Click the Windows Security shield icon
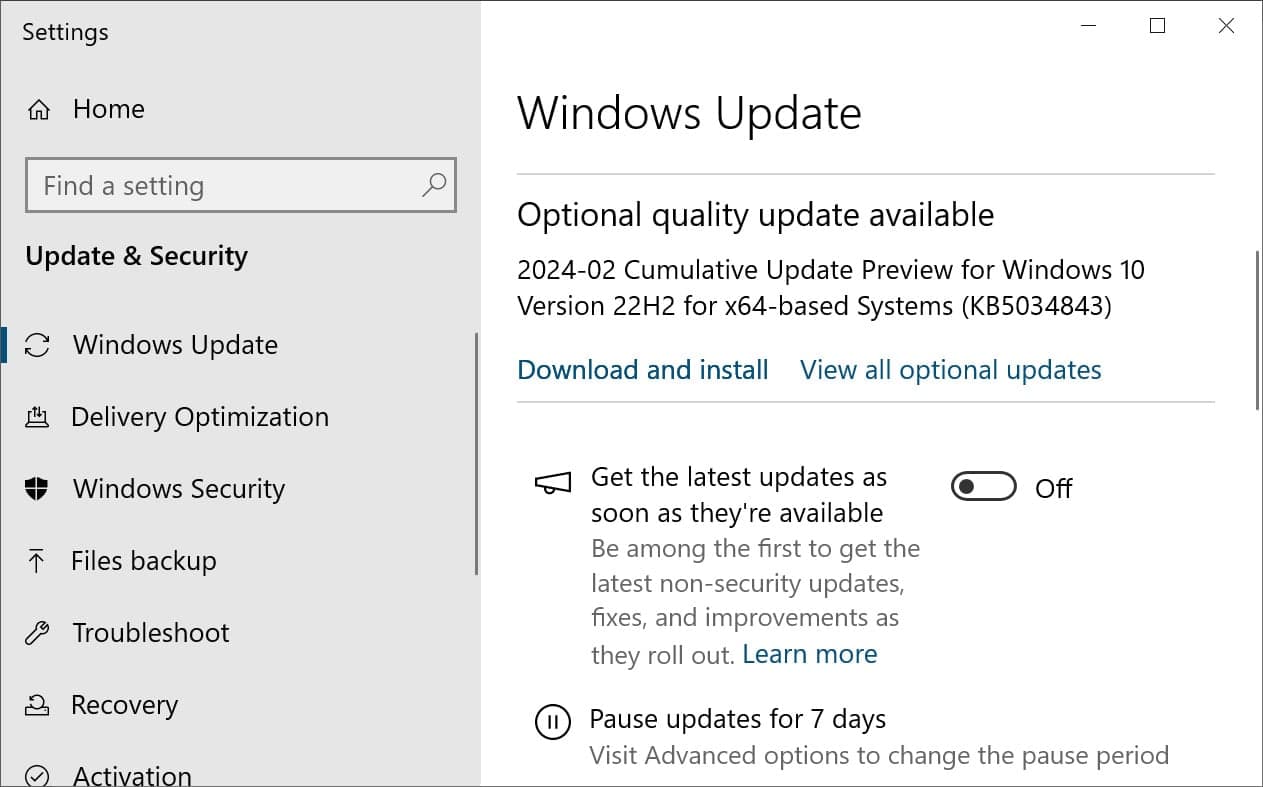This screenshot has width=1263, height=787. (x=38, y=488)
